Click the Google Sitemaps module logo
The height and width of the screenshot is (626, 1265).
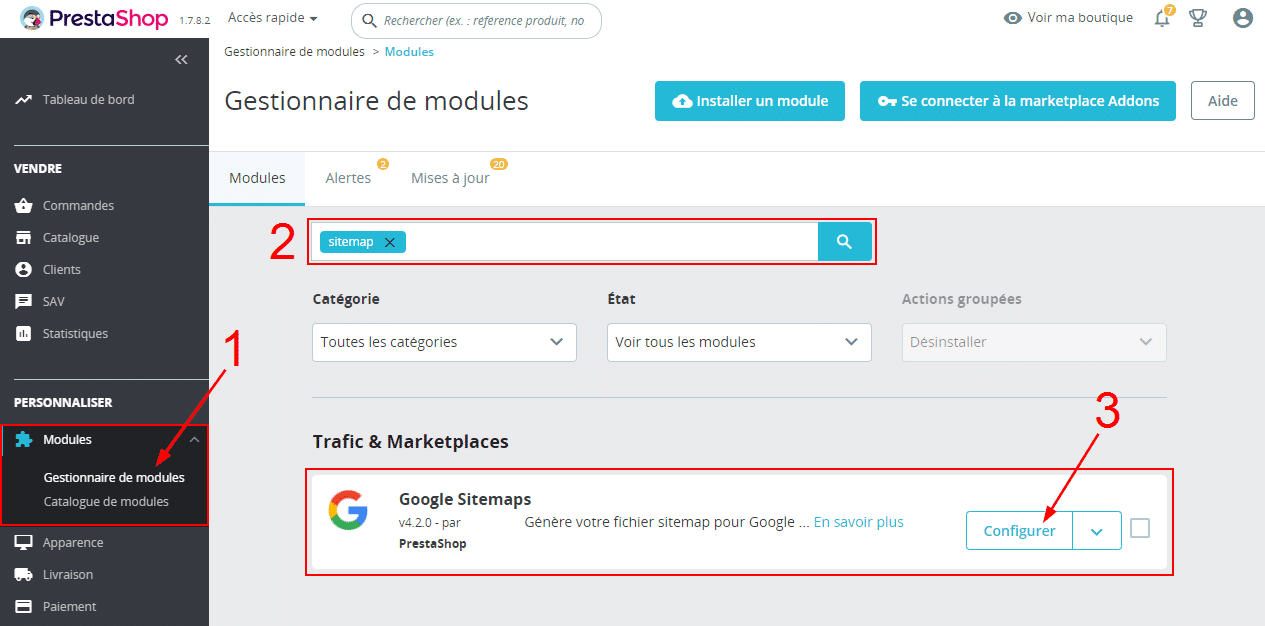(347, 510)
